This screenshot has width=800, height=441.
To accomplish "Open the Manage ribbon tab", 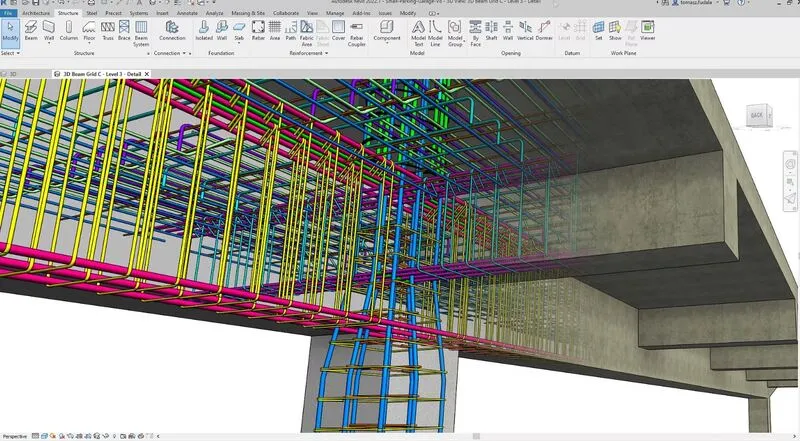I will 335,13.
